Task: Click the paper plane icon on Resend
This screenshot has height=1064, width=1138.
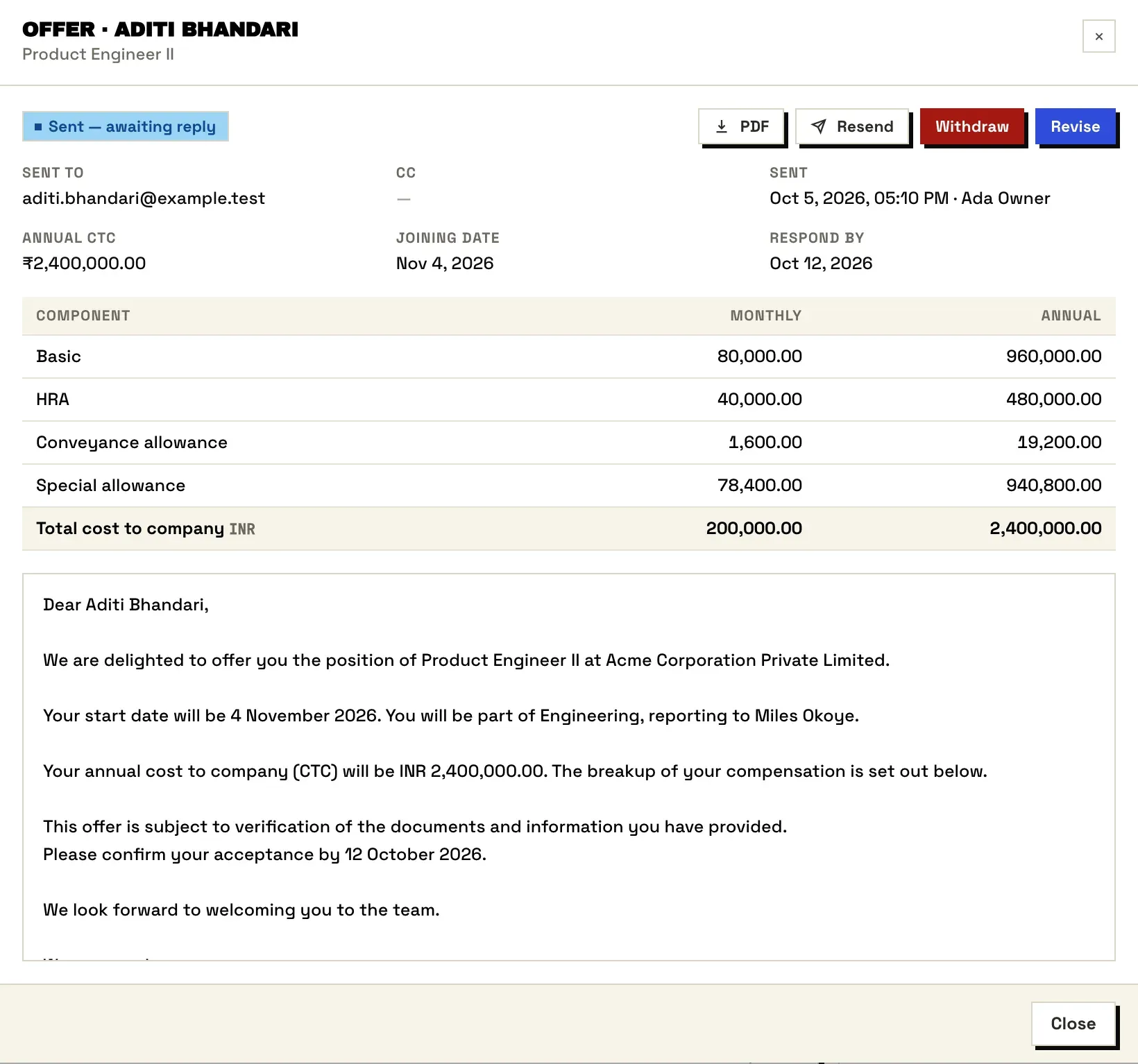Action: tap(819, 126)
